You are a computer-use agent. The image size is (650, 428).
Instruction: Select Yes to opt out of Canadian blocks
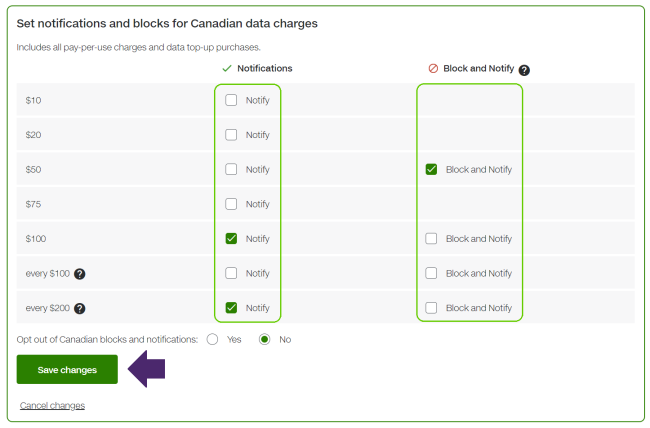tap(212, 339)
